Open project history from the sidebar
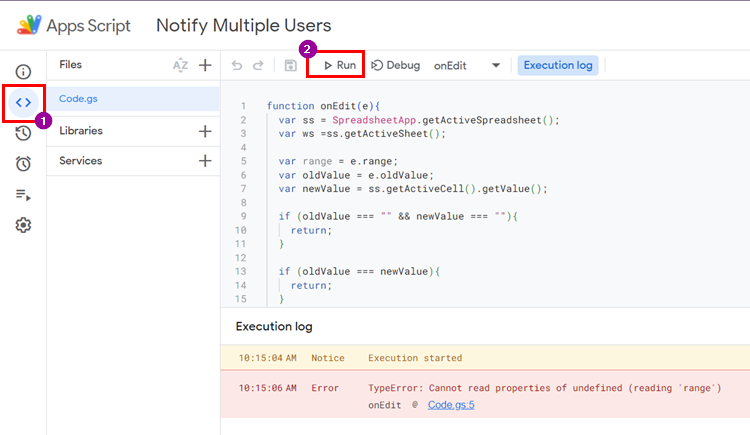 23,133
